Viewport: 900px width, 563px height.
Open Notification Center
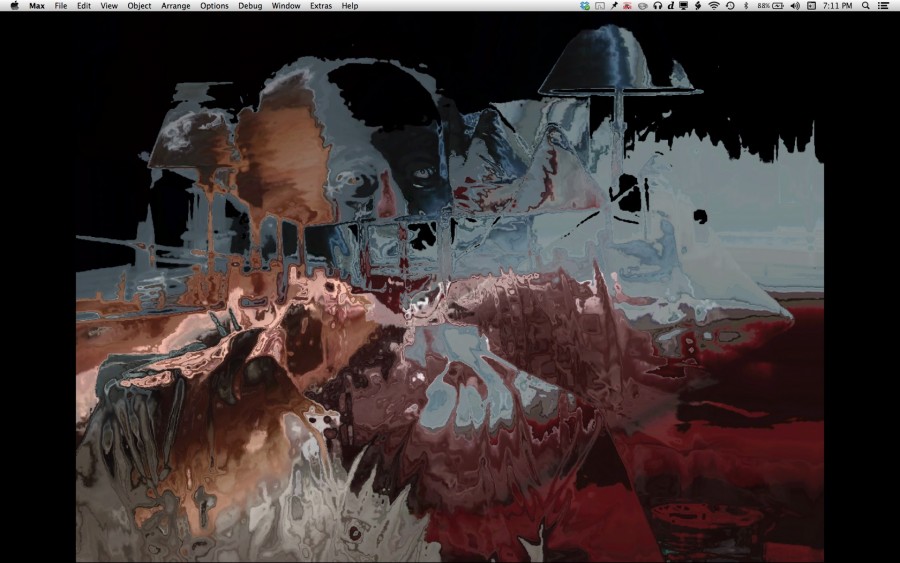click(x=884, y=6)
